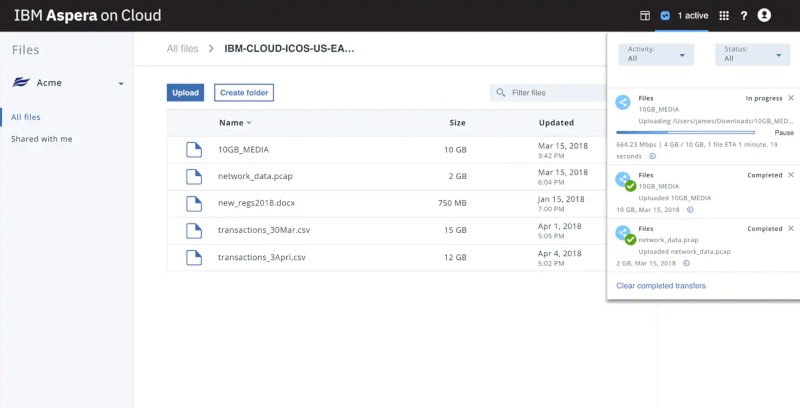Viewport: 800px width, 408px height.
Task: Open the help question mark icon
Action: click(x=744, y=16)
